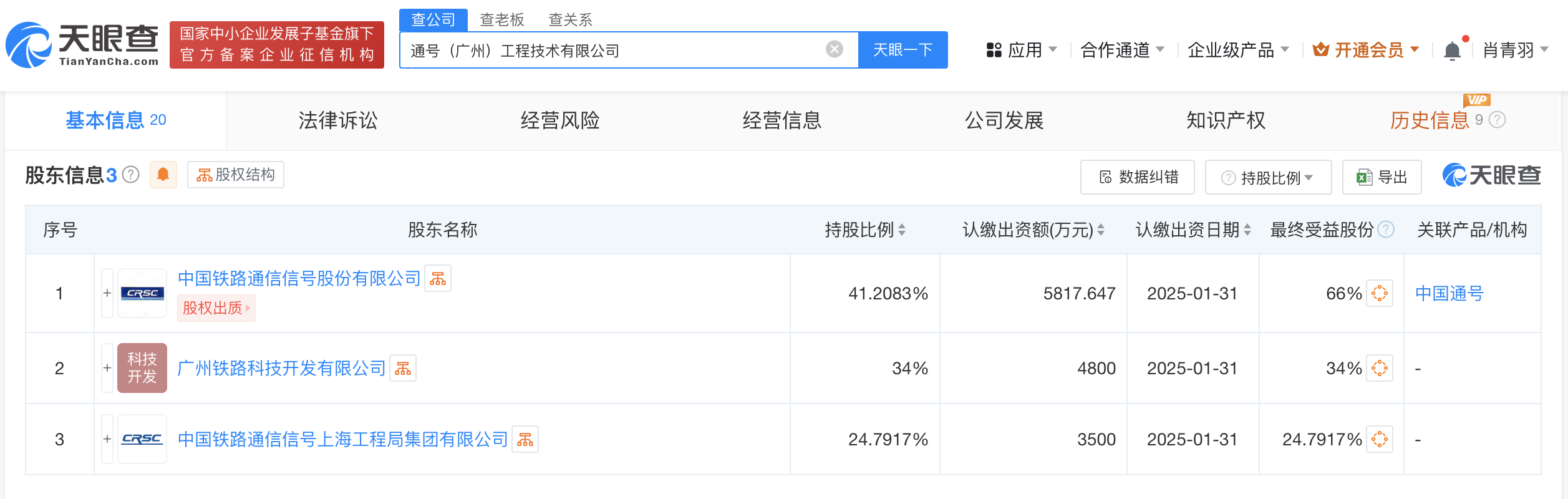This screenshot has height=499, width=1568.
Task: Sort by 认缴出资额 column arrows
Action: (1101, 230)
